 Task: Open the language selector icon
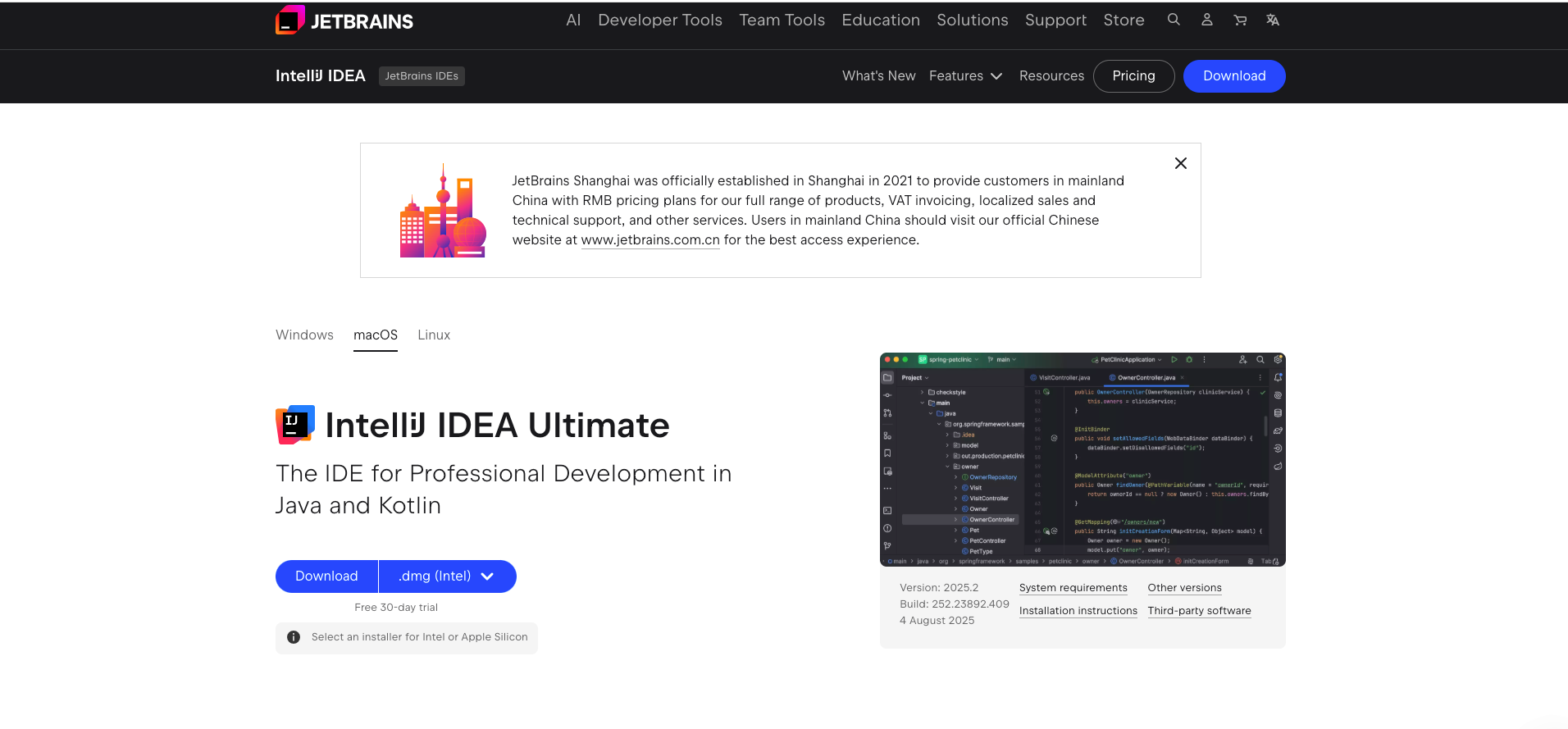(1273, 20)
